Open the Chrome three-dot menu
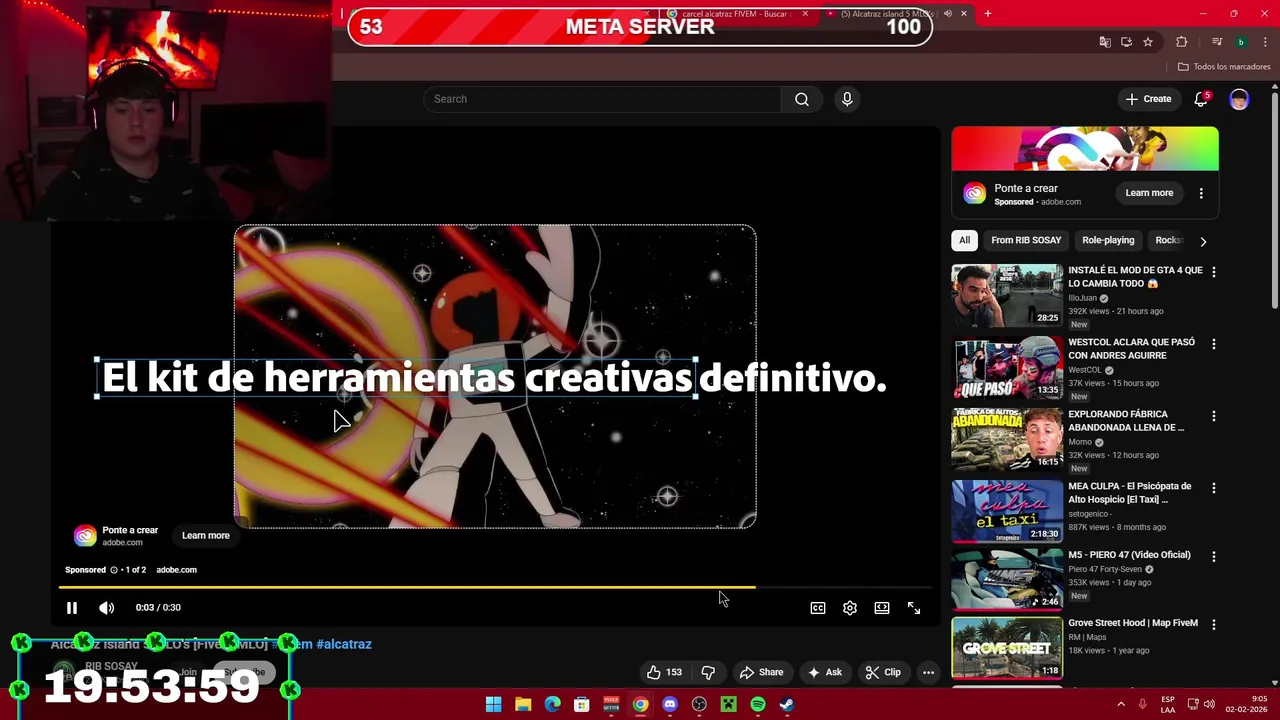The image size is (1280, 720). pyautogui.click(x=1264, y=42)
